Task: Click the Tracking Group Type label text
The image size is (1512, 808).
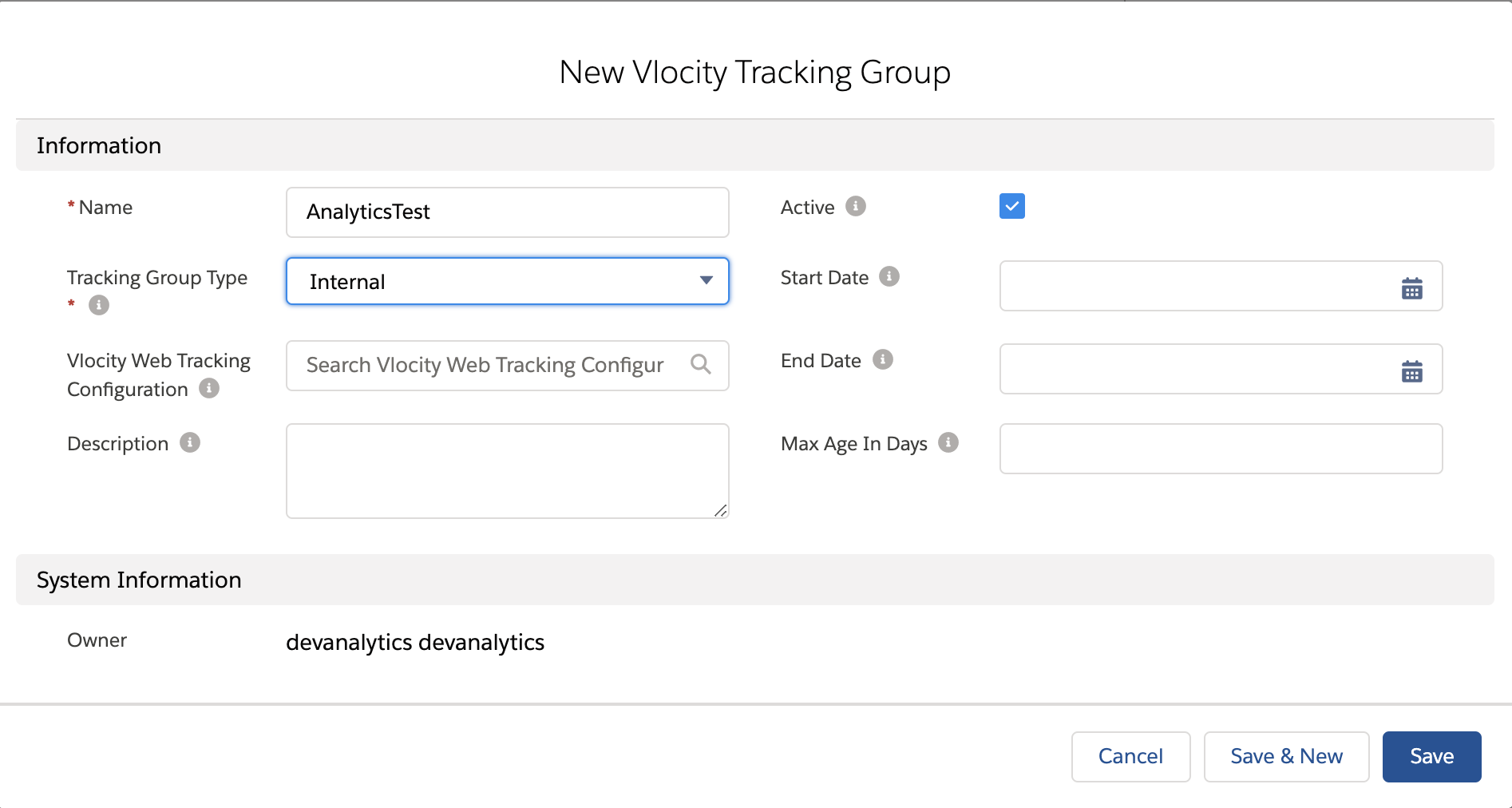Action: click(157, 278)
